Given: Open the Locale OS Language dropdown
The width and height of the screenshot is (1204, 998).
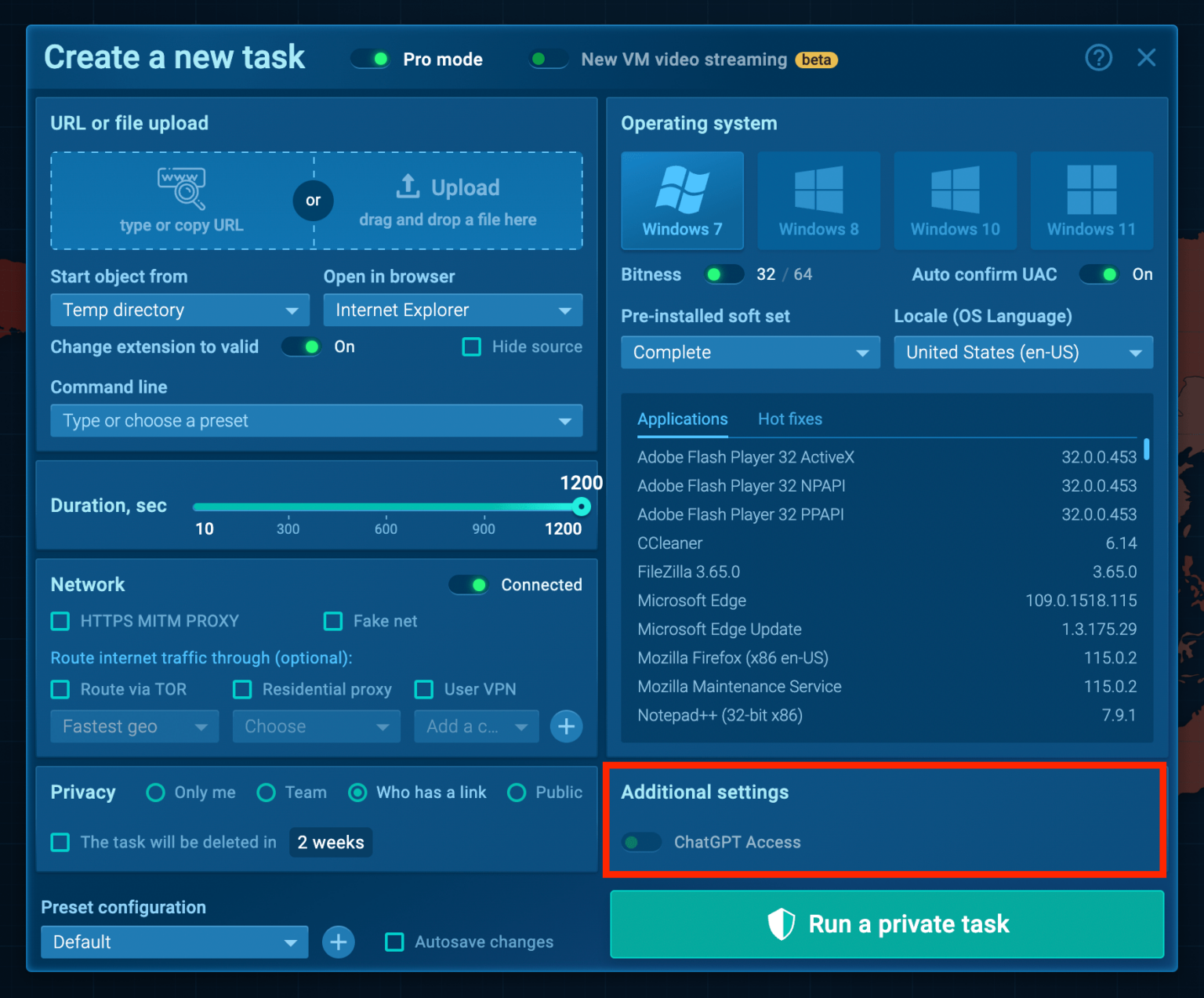Looking at the screenshot, I should click(x=1022, y=352).
